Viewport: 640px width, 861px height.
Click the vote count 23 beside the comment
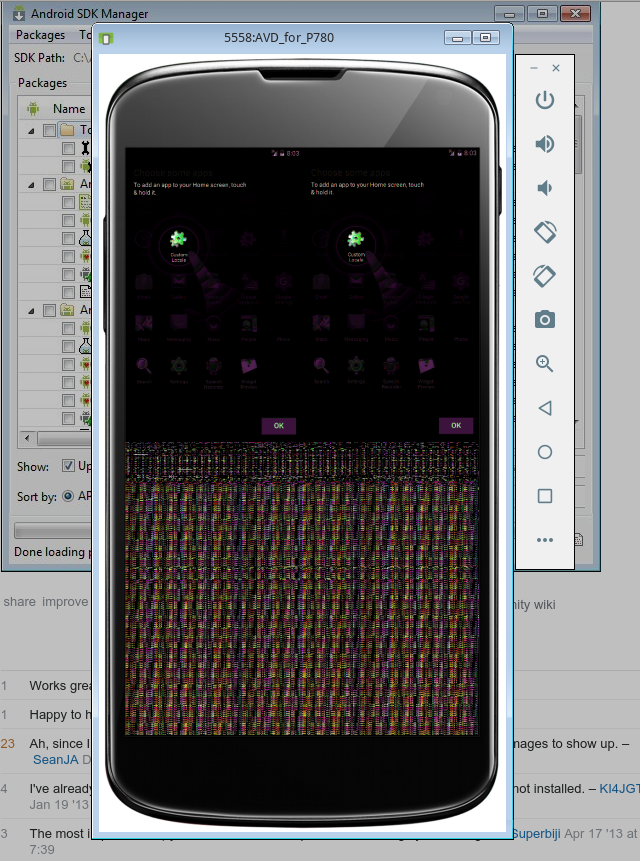pyautogui.click(x=8, y=743)
